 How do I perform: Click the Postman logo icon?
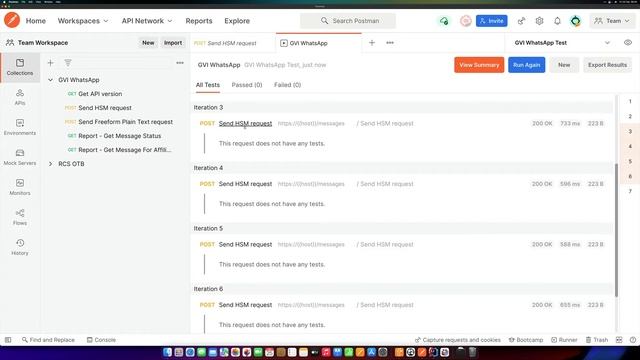[x=12, y=20]
